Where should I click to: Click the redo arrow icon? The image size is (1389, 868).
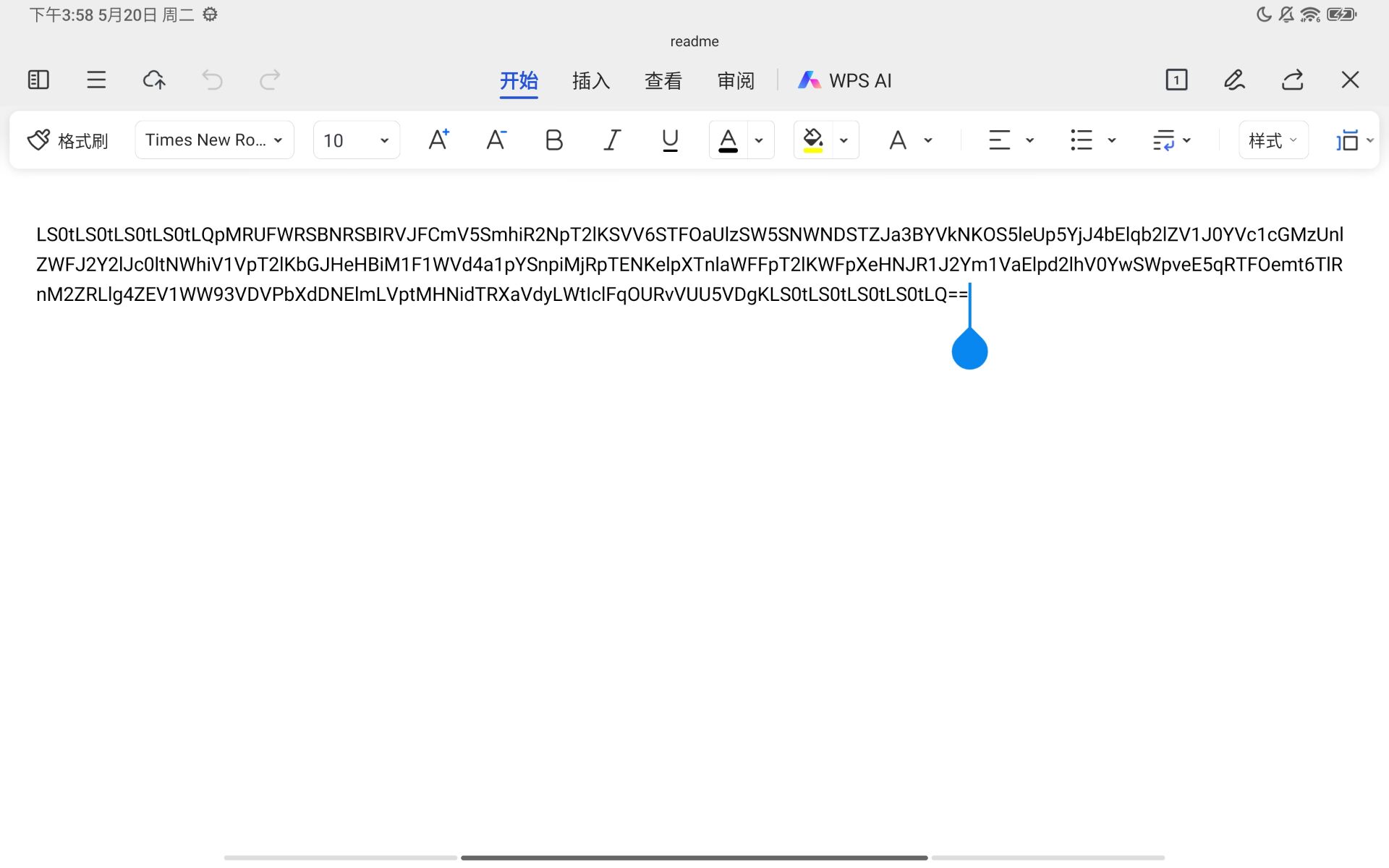(x=270, y=80)
